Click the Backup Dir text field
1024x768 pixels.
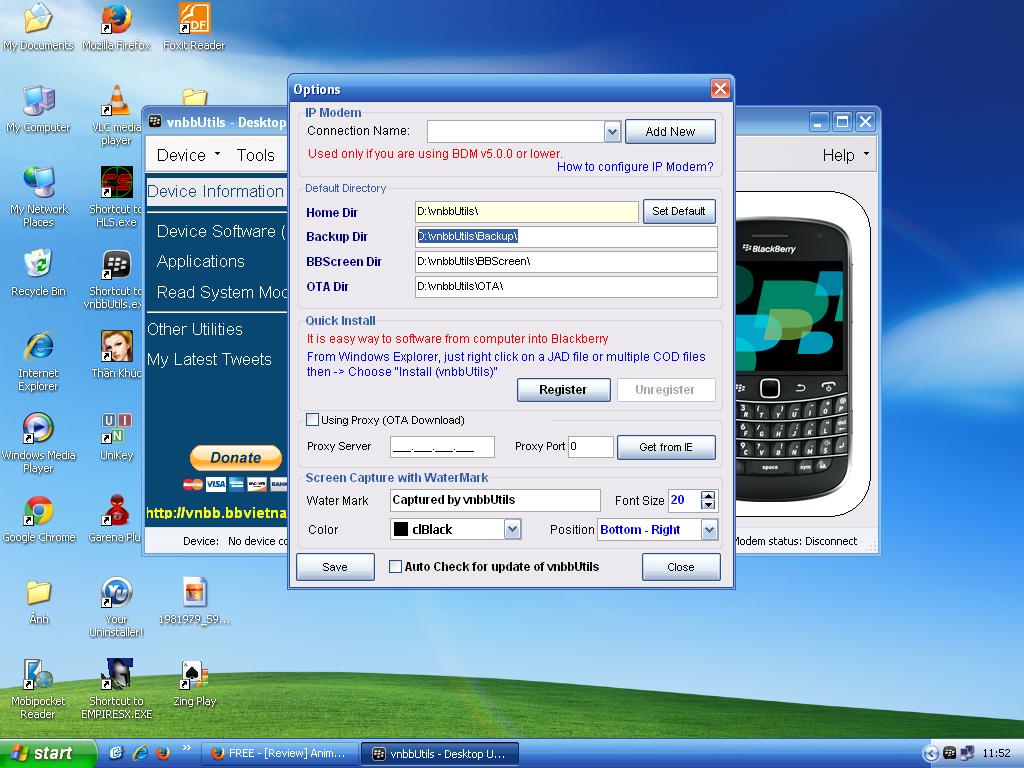coord(566,237)
